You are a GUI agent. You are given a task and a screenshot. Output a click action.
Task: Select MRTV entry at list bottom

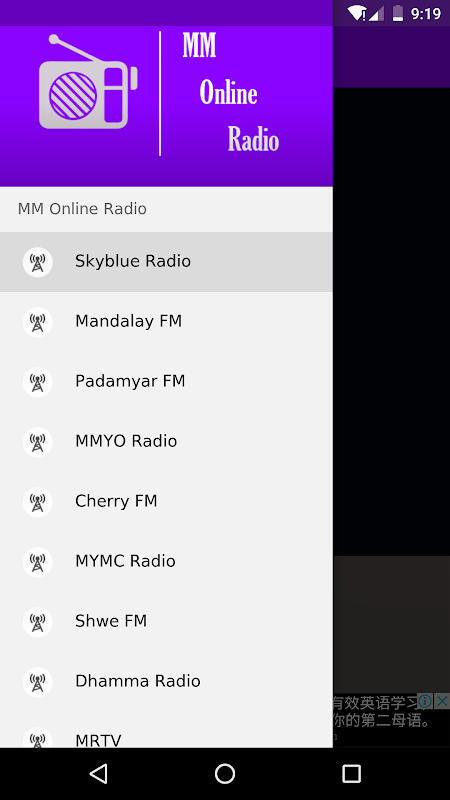(166, 730)
